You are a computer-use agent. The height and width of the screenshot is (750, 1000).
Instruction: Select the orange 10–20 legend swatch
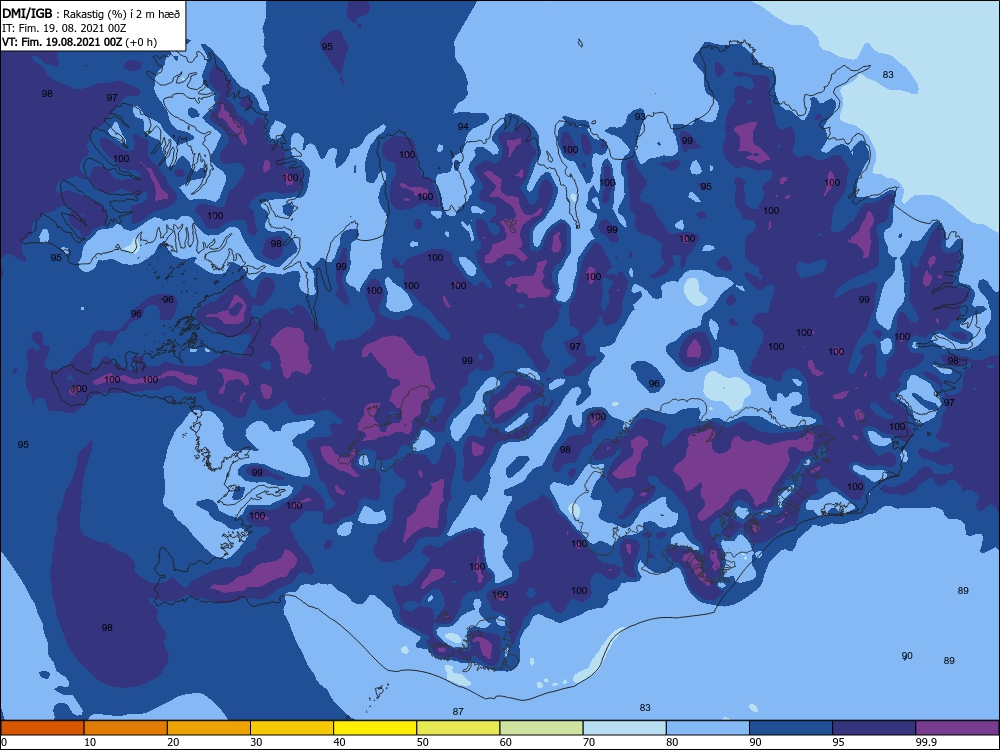tap(126, 728)
